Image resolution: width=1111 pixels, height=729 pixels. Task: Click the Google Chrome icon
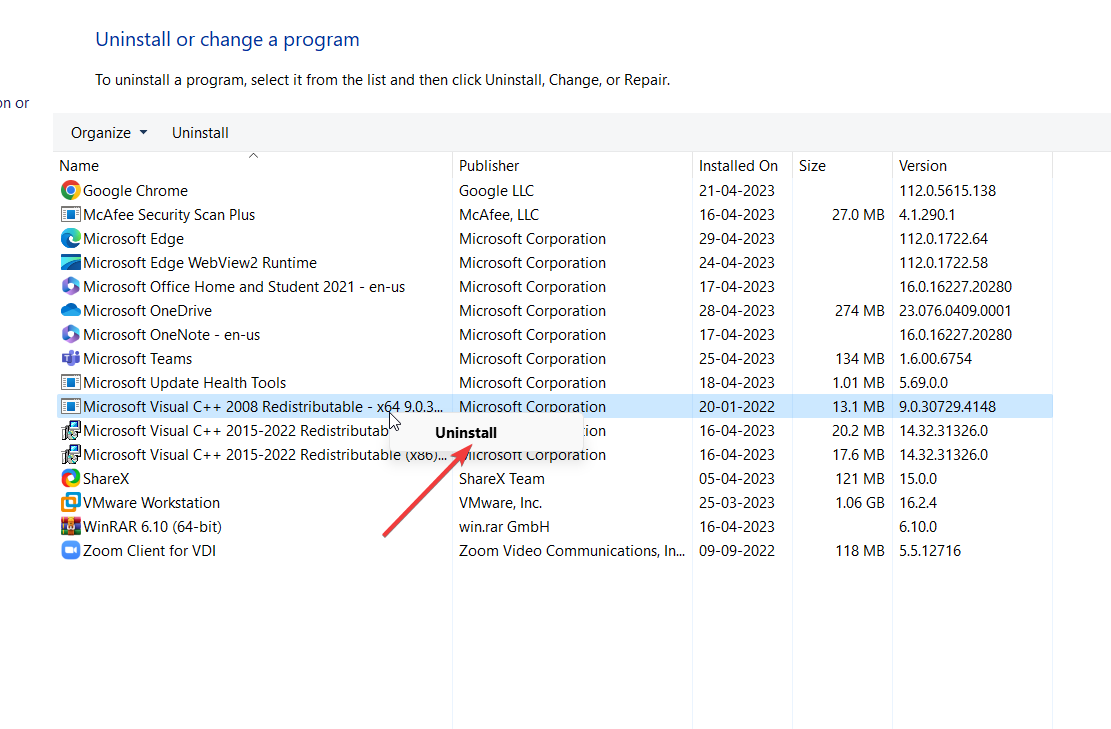pyautogui.click(x=70, y=191)
